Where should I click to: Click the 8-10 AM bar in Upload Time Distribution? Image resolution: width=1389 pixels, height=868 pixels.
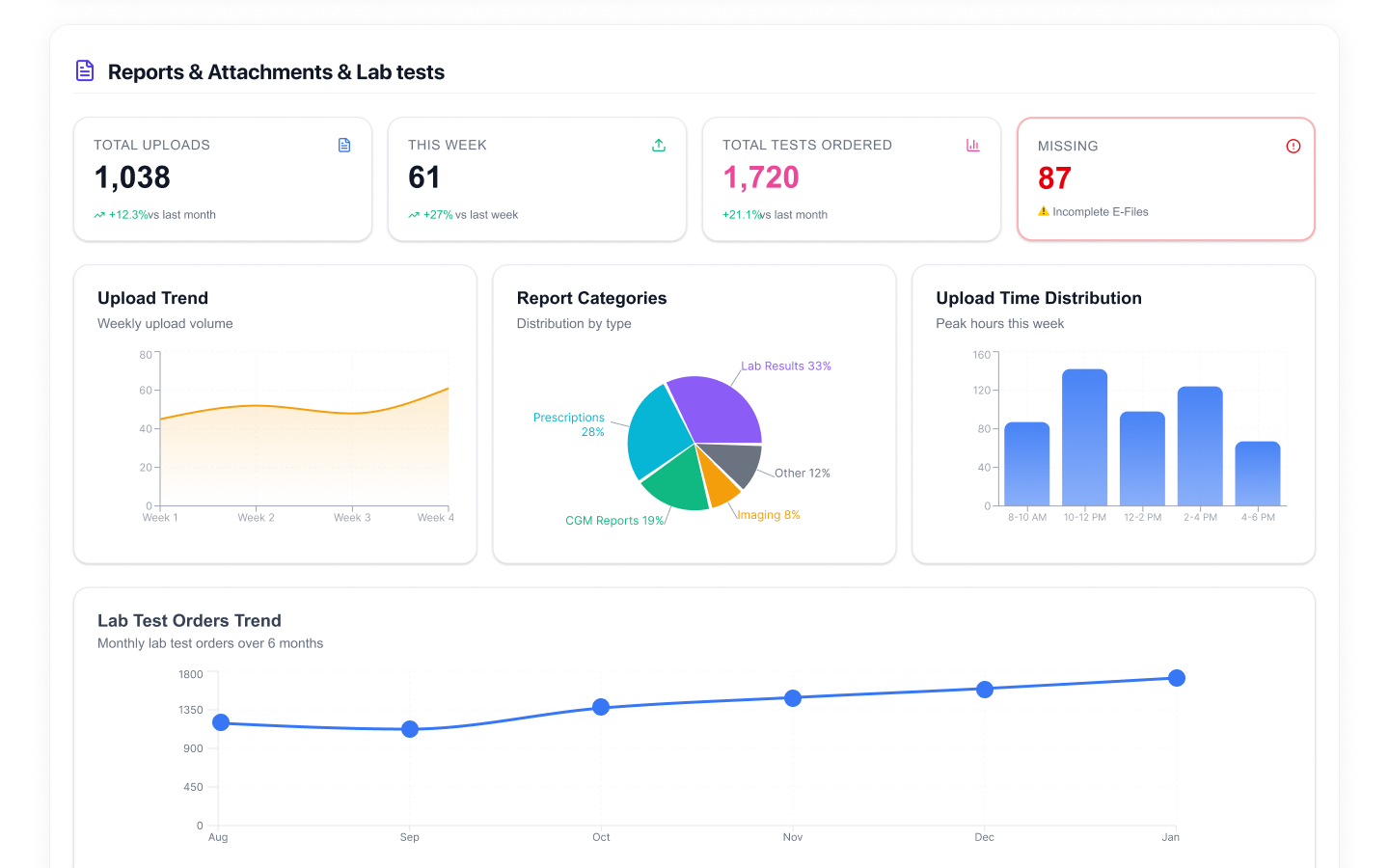(1027, 464)
